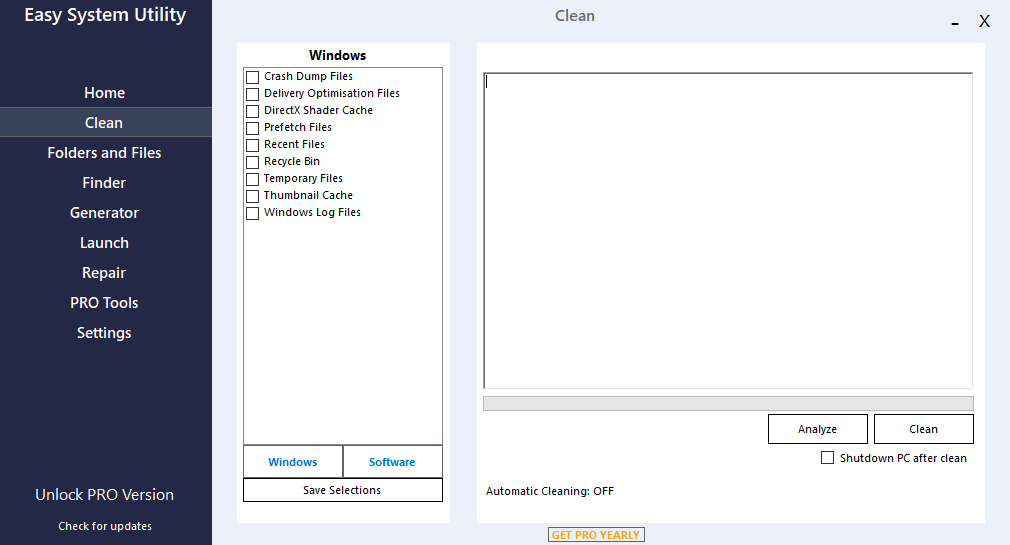The width and height of the screenshot is (1010, 545).
Task: Check the DirectX Shader Cache box
Action: coord(252,111)
